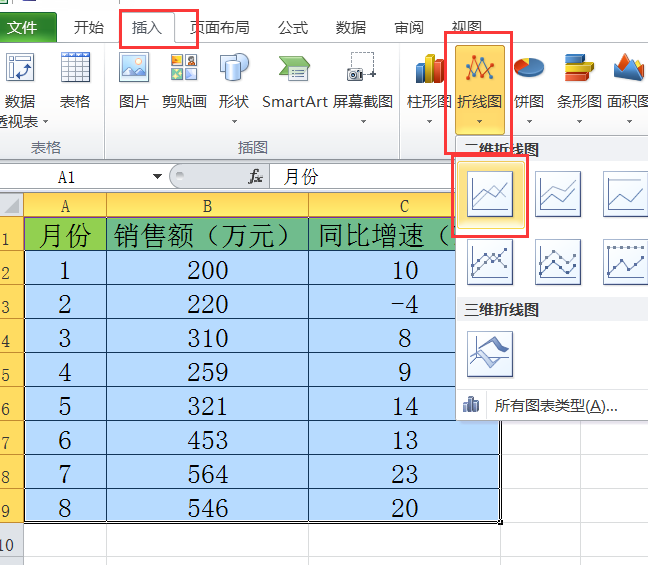Open 剪贴画 (Clip Art)
Image resolution: width=648 pixels, height=565 pixels.
click(184, 79)
